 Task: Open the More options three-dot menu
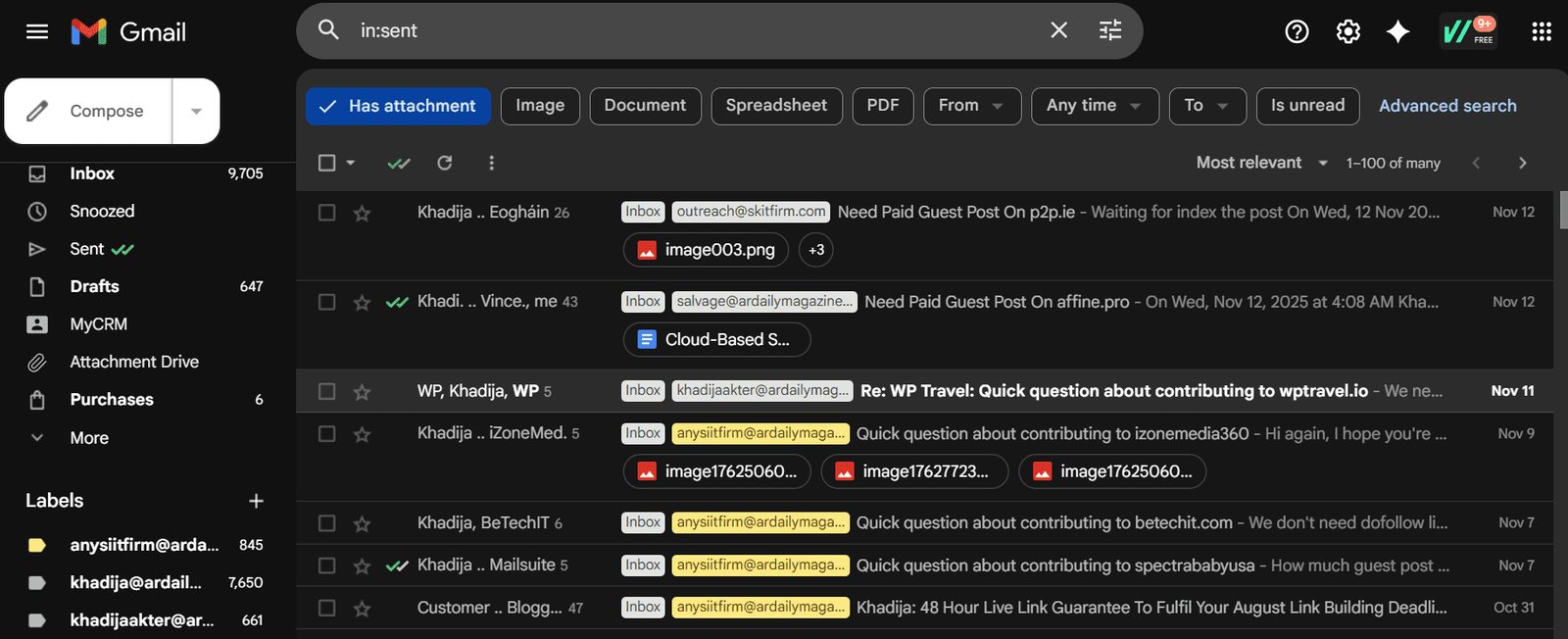[x=491, y=163]
